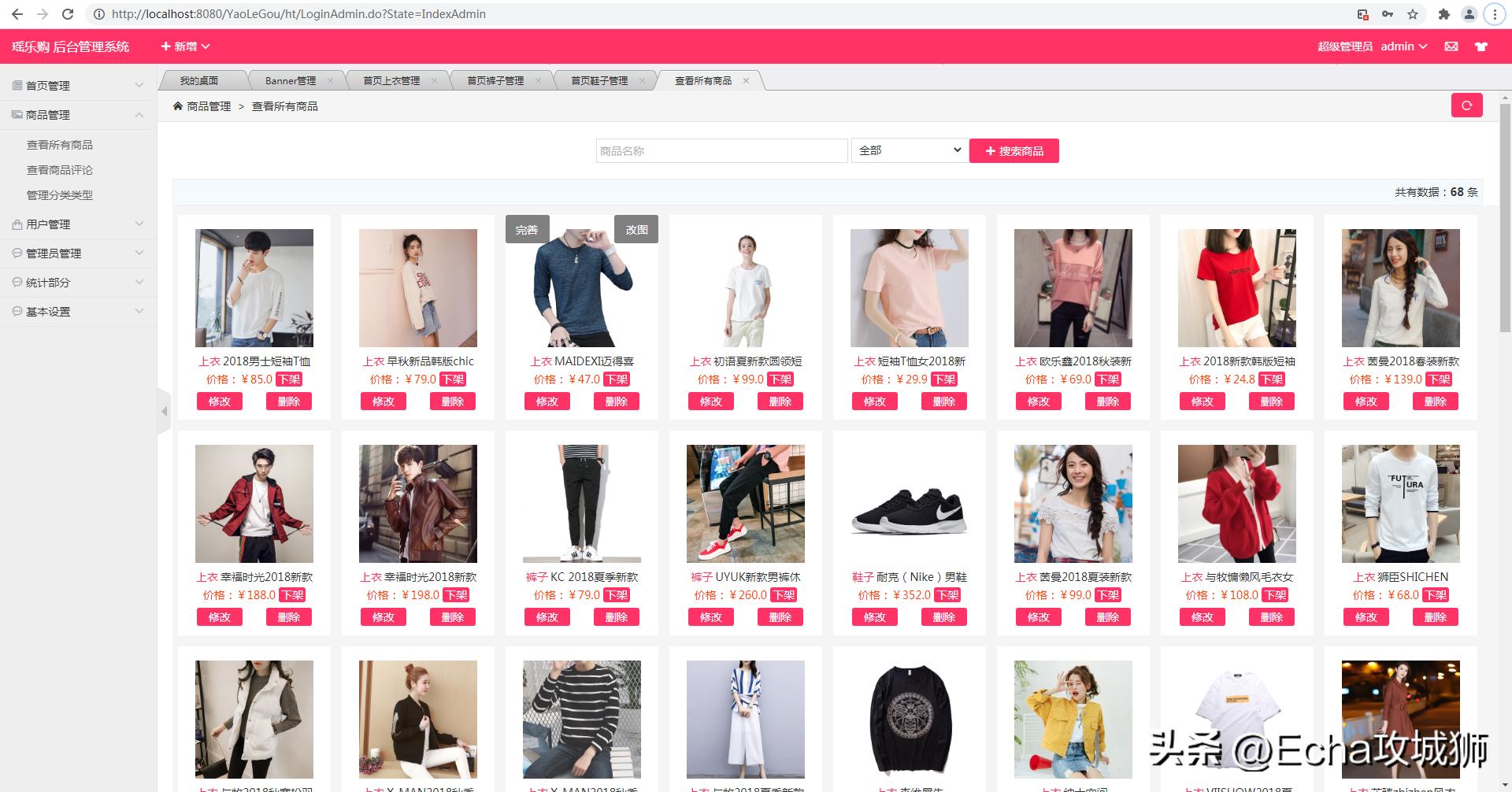The image size is (1512, 792).
Task: Select the 管理员管理 sidebar icon
Action: (16, 253)
